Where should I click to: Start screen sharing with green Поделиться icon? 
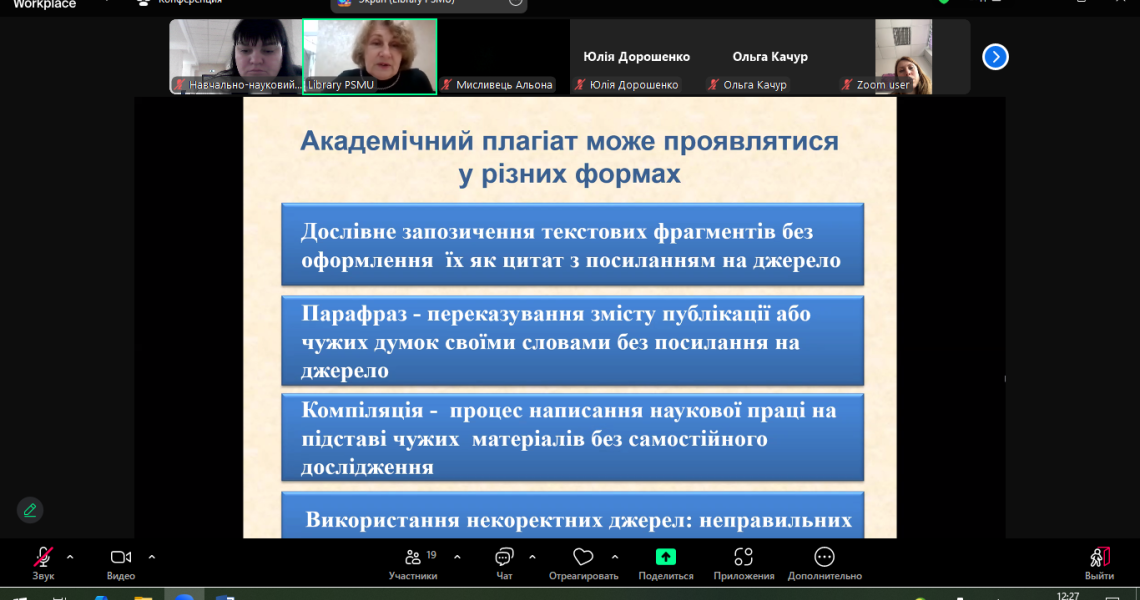665,557
